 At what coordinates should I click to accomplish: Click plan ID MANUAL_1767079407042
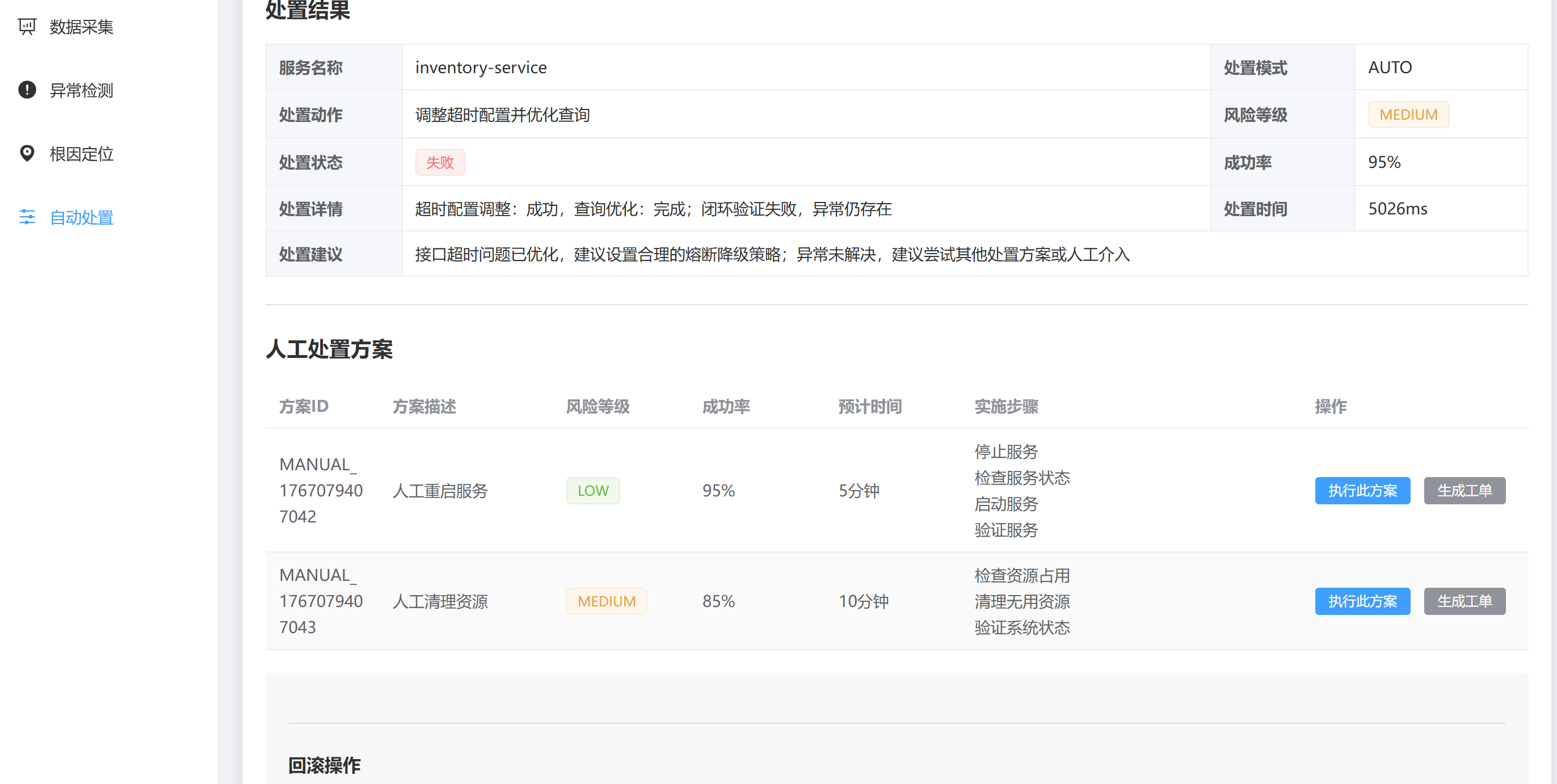pos(321,490)
